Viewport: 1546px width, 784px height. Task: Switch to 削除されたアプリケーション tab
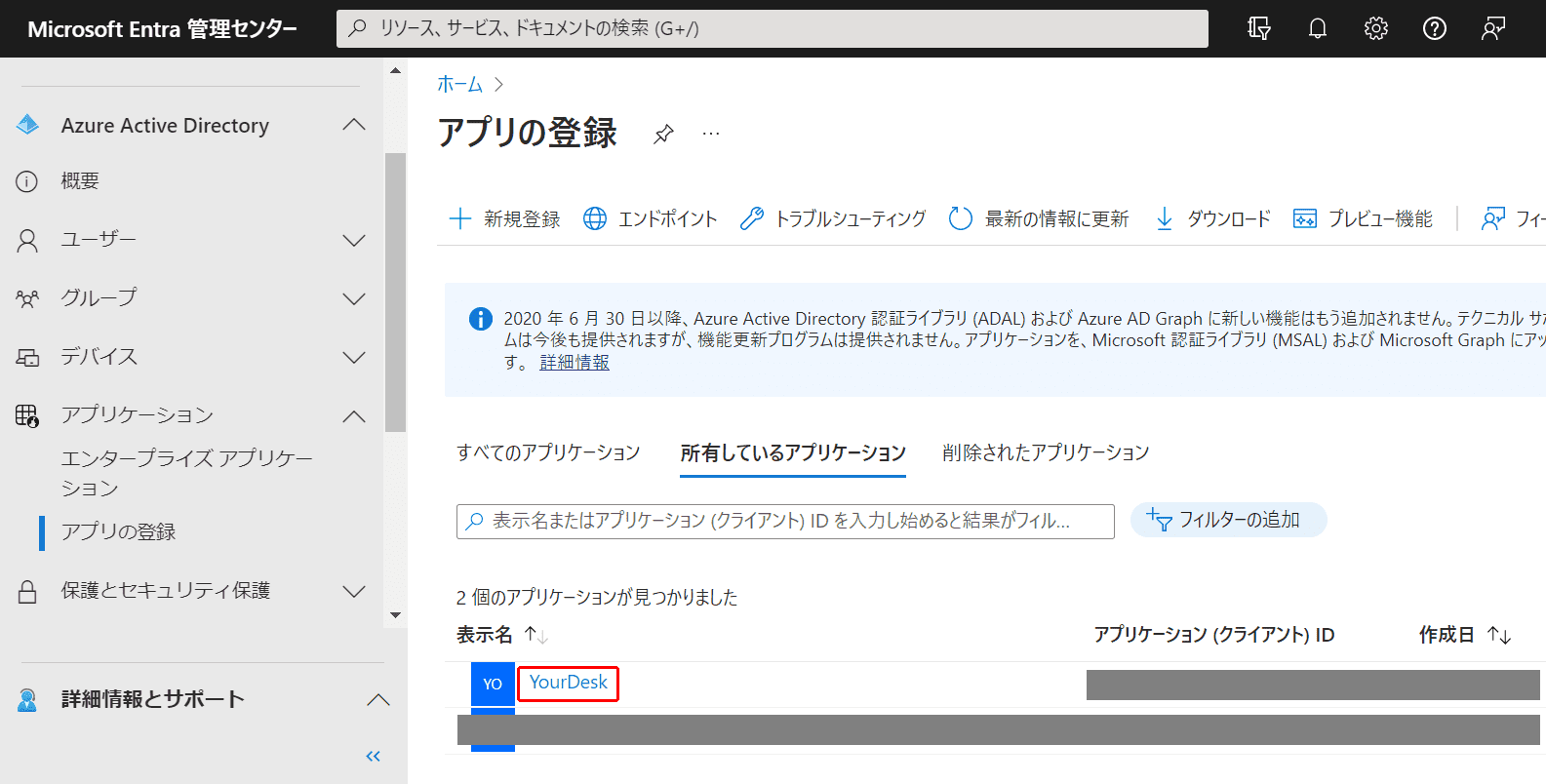[x=1046, y=452]
